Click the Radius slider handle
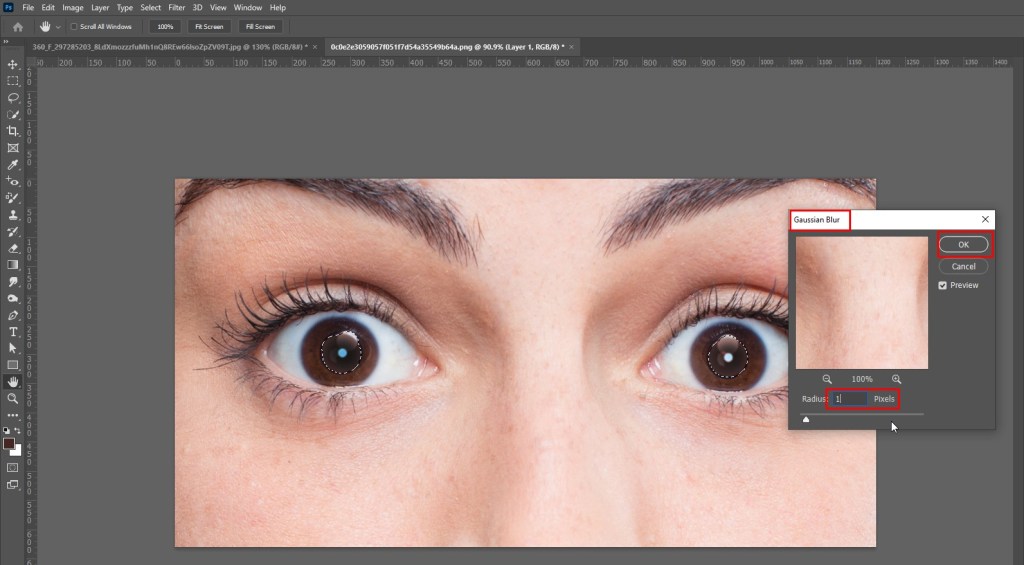Viewport: 1024px width, 565px height. (x=806, y=419)
